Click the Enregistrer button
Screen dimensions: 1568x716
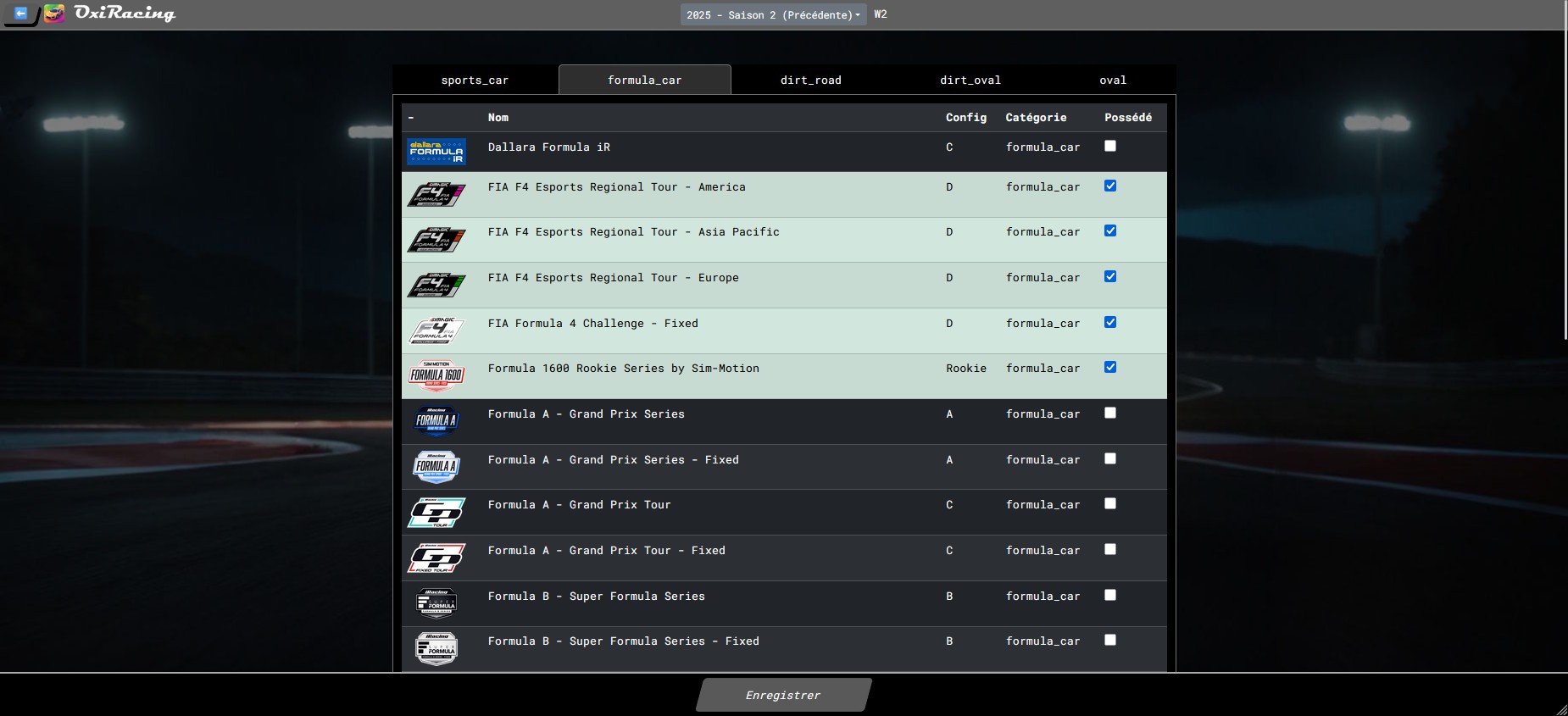coord(784,695)
